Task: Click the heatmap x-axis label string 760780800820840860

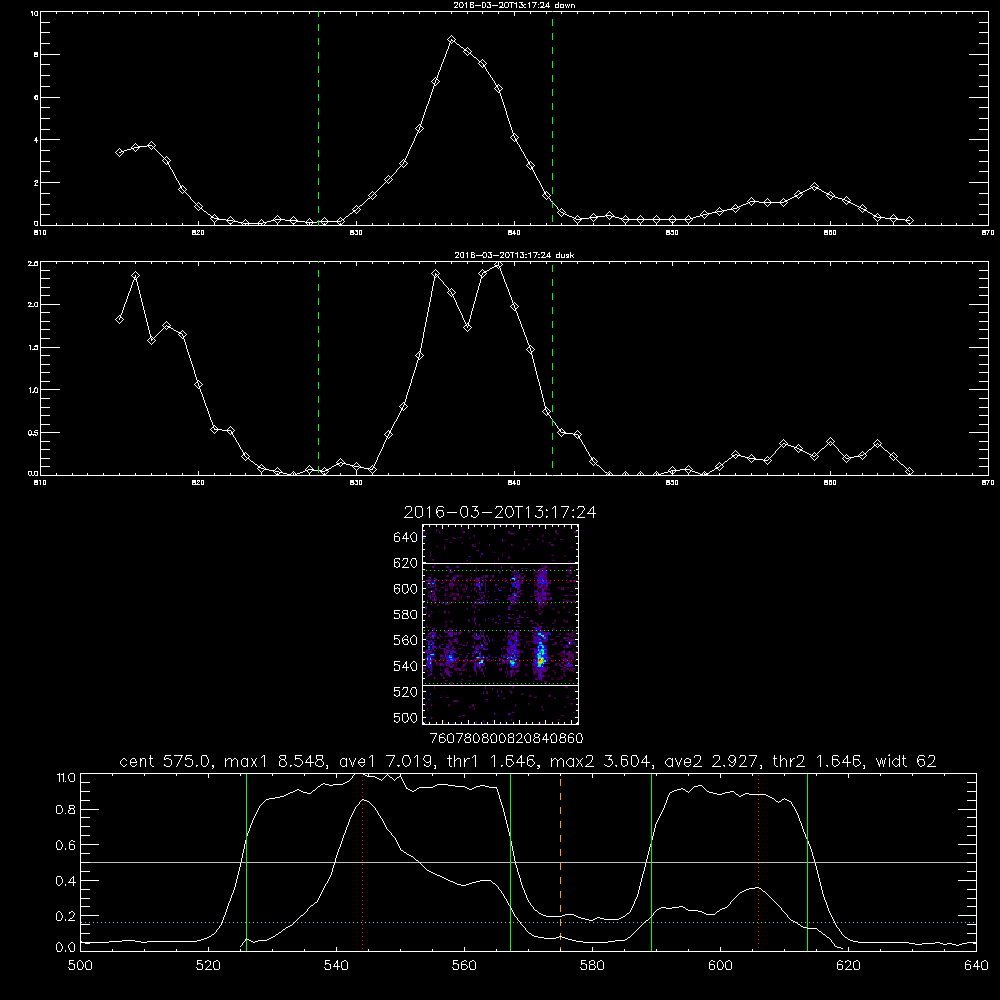Action: (x=507, y=738)
